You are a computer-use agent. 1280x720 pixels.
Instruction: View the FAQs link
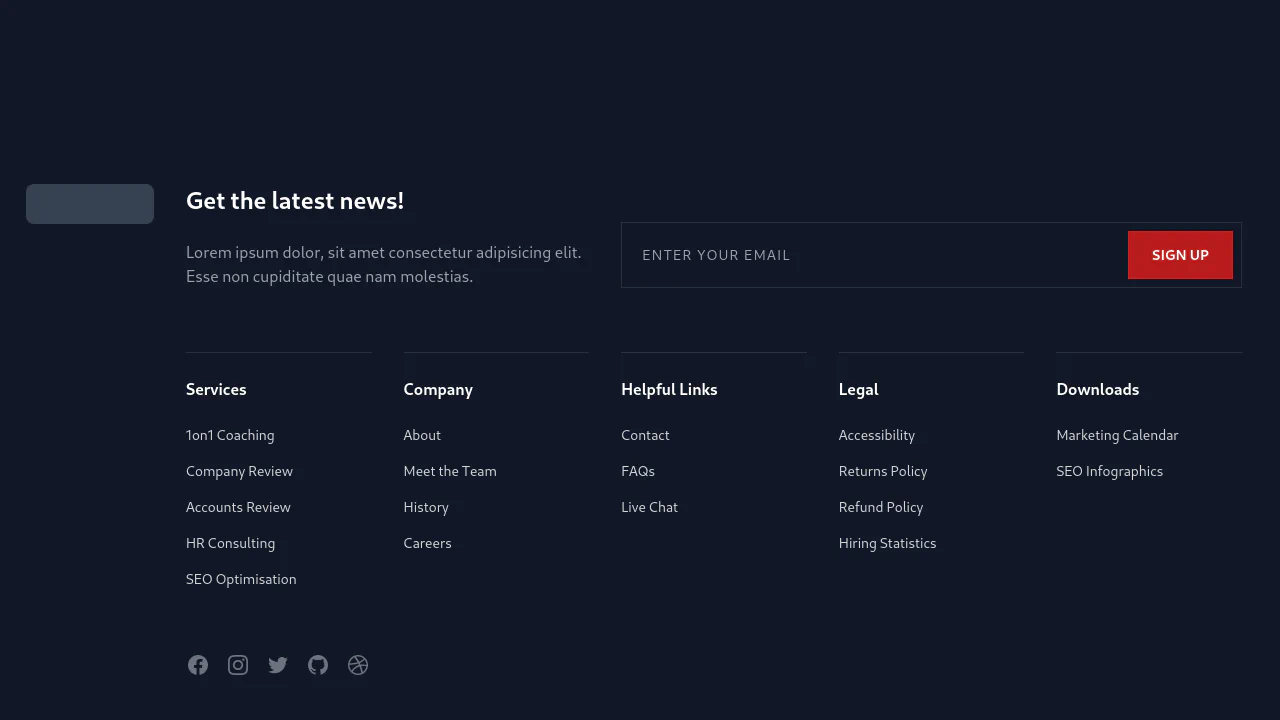pyautogui.click(x=638, y=471)
